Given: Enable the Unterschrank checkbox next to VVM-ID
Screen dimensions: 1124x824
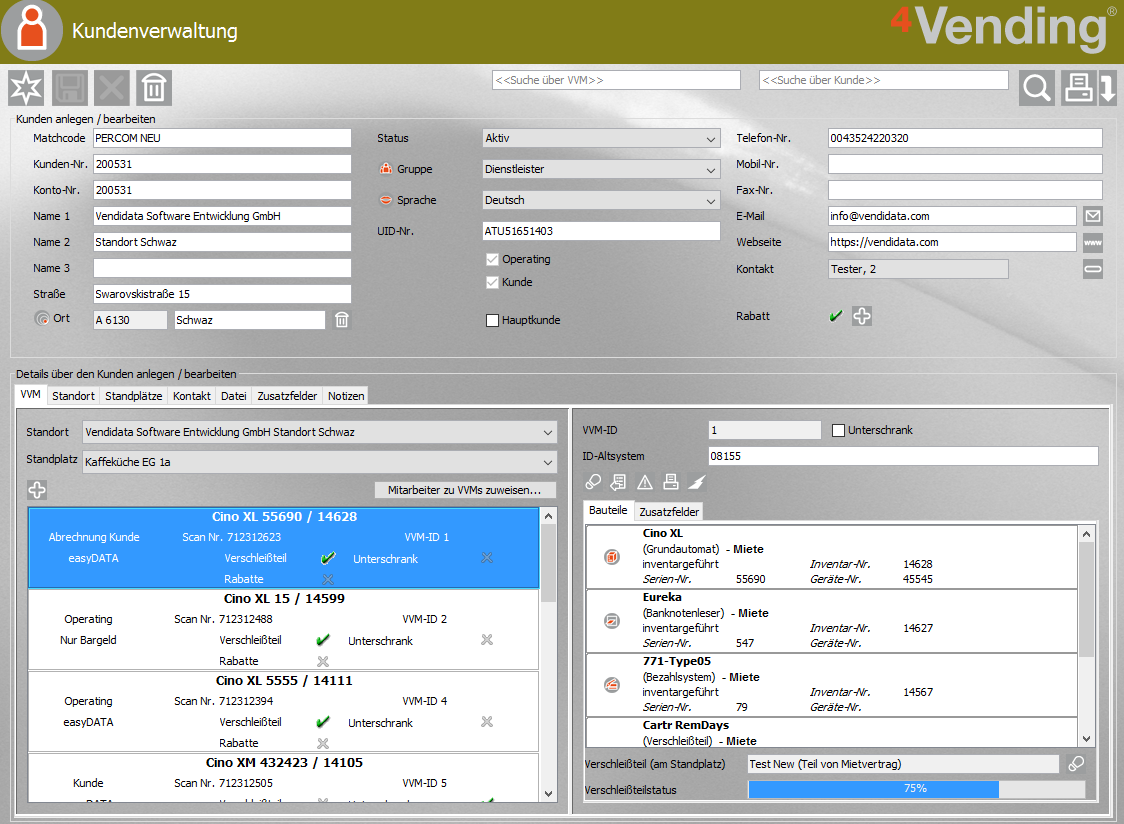Looking at the screenshot, I should [x=838, y=430].
